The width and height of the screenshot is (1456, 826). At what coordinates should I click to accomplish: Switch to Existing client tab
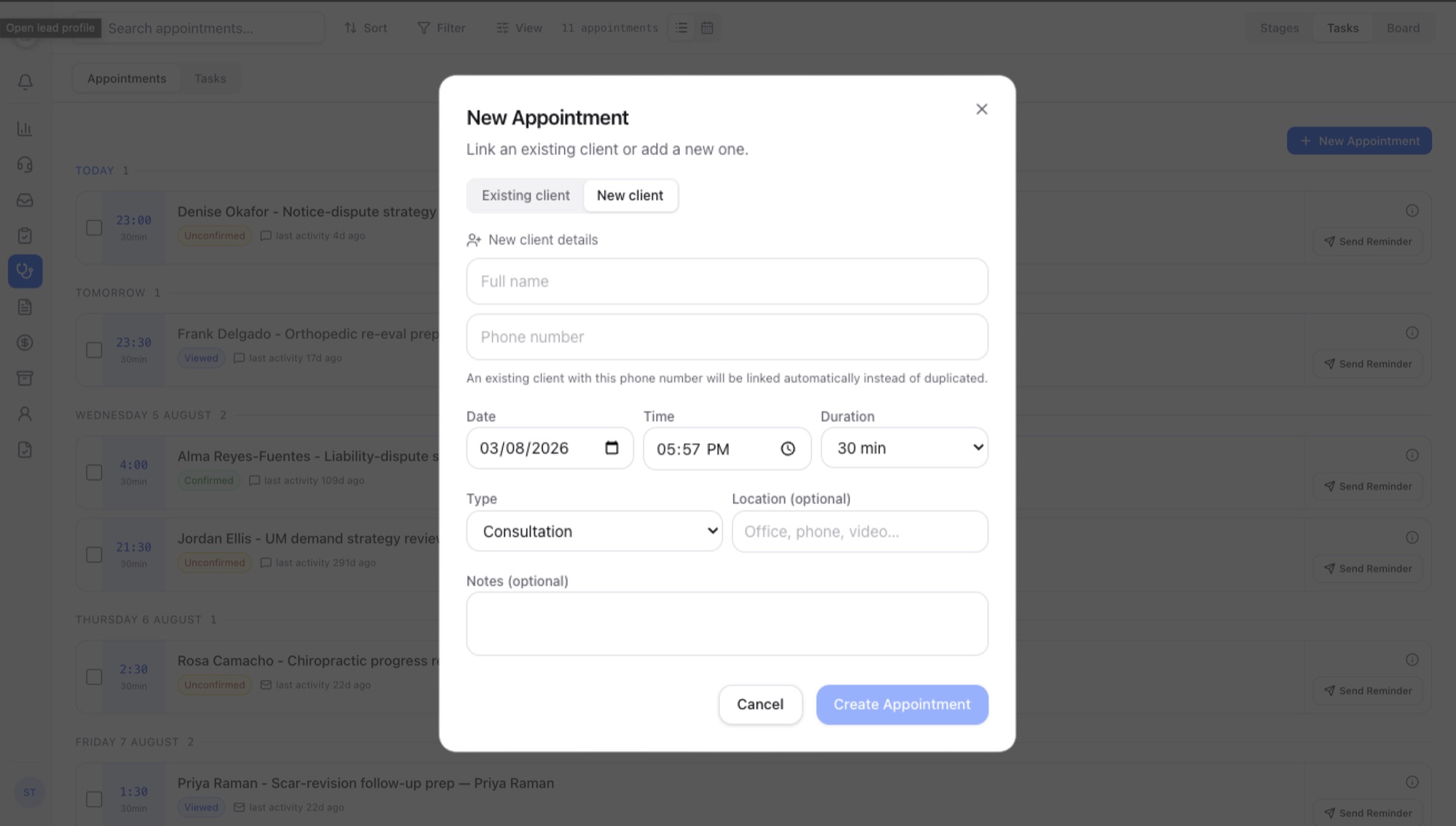tap(526, 195)
